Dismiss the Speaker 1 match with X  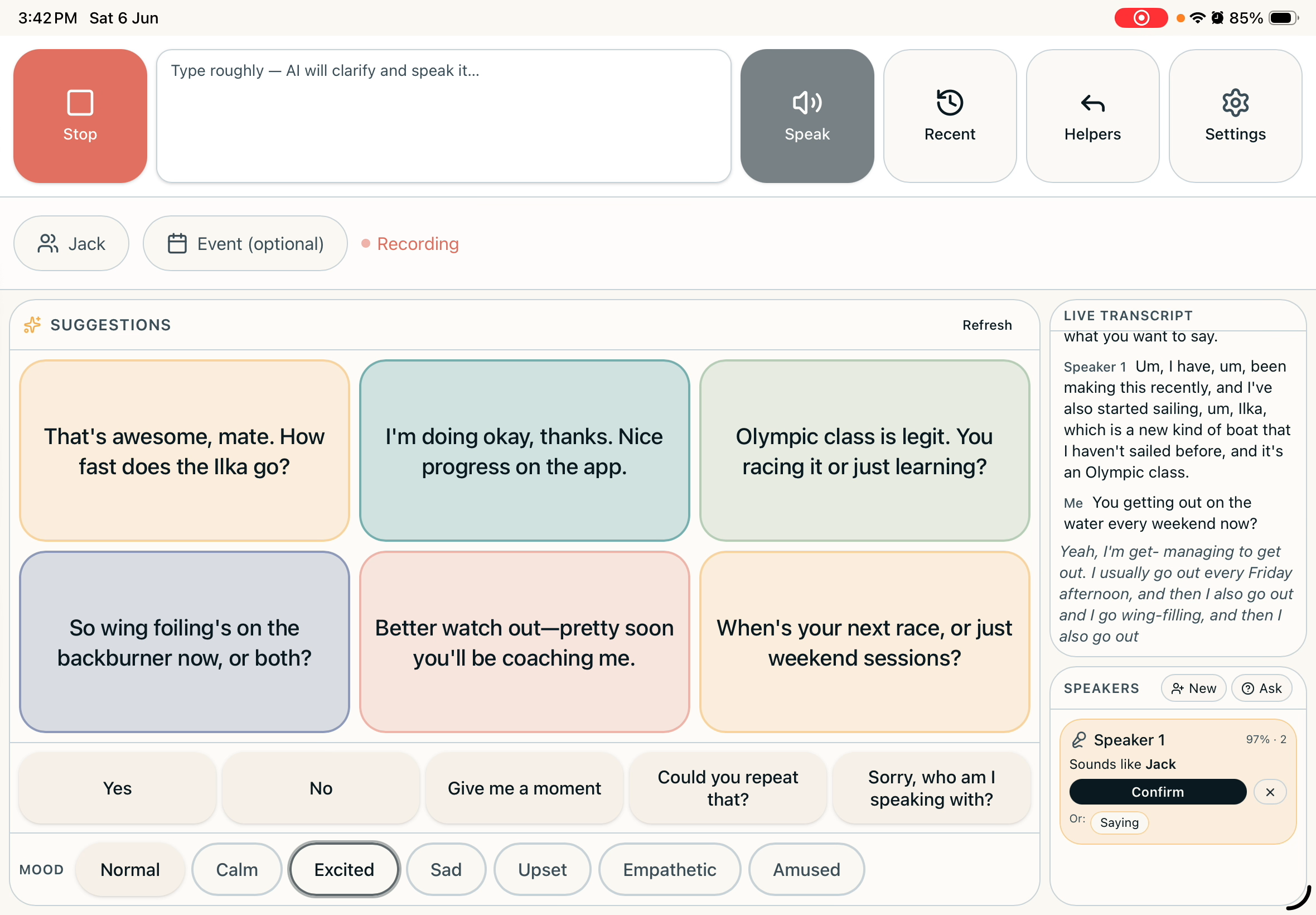pos(1270,792)
